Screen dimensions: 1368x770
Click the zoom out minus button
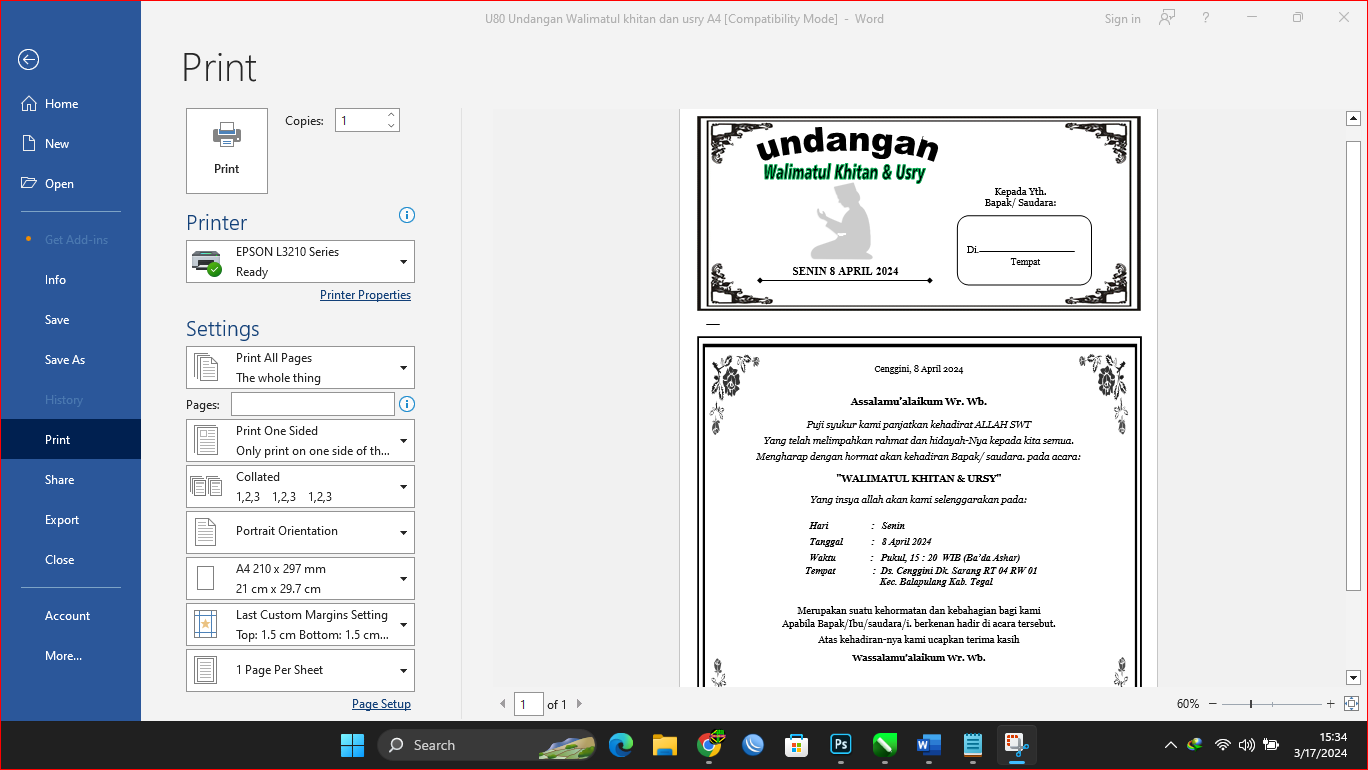1213,704
